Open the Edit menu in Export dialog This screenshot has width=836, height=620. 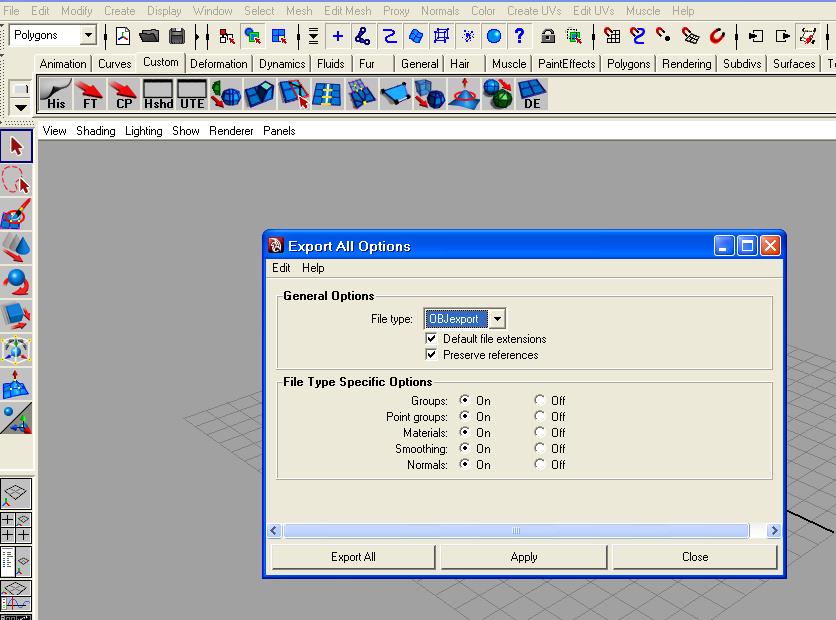tap(281, 268)
